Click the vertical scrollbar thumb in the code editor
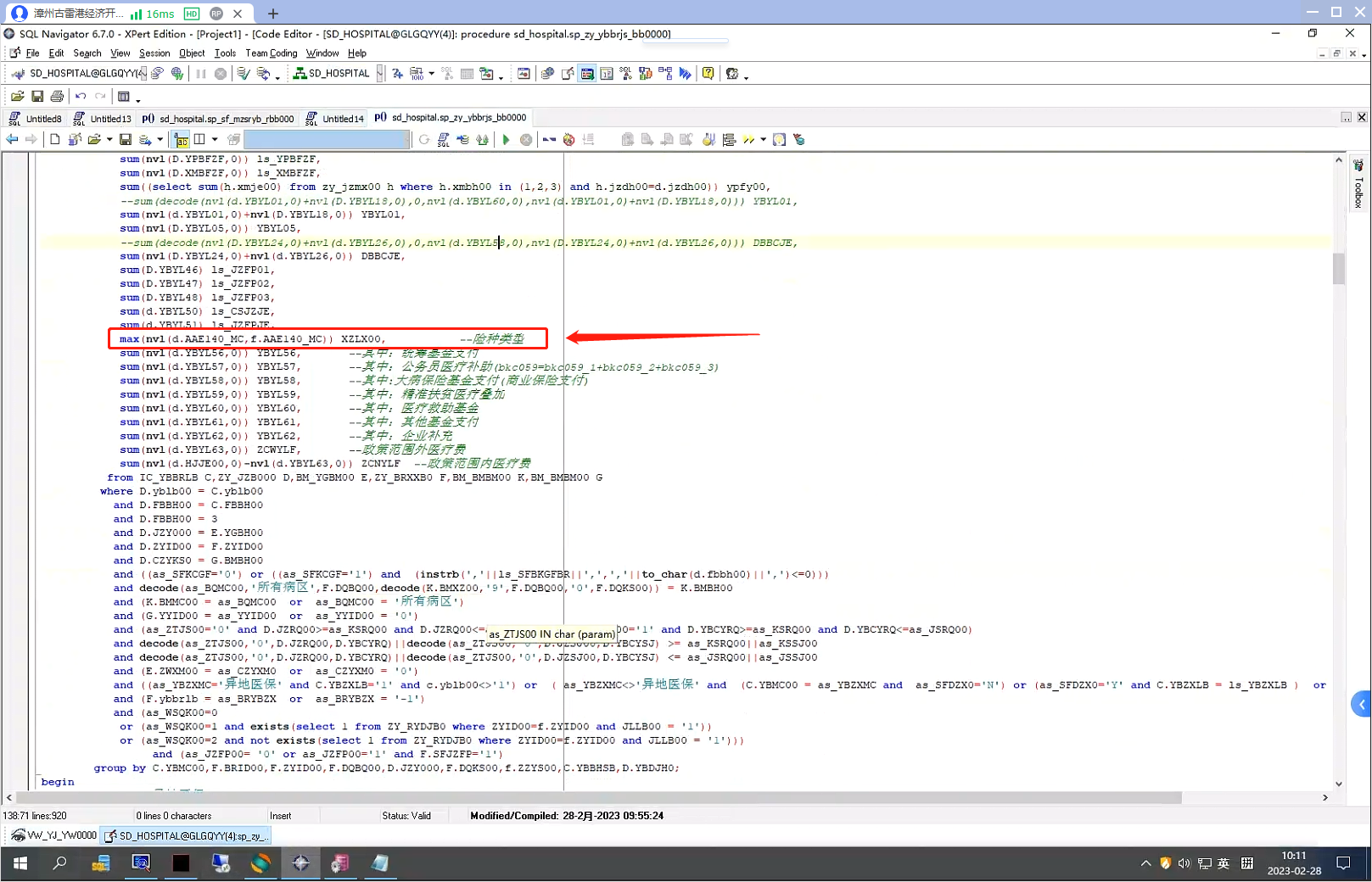 coord(1339,268)
